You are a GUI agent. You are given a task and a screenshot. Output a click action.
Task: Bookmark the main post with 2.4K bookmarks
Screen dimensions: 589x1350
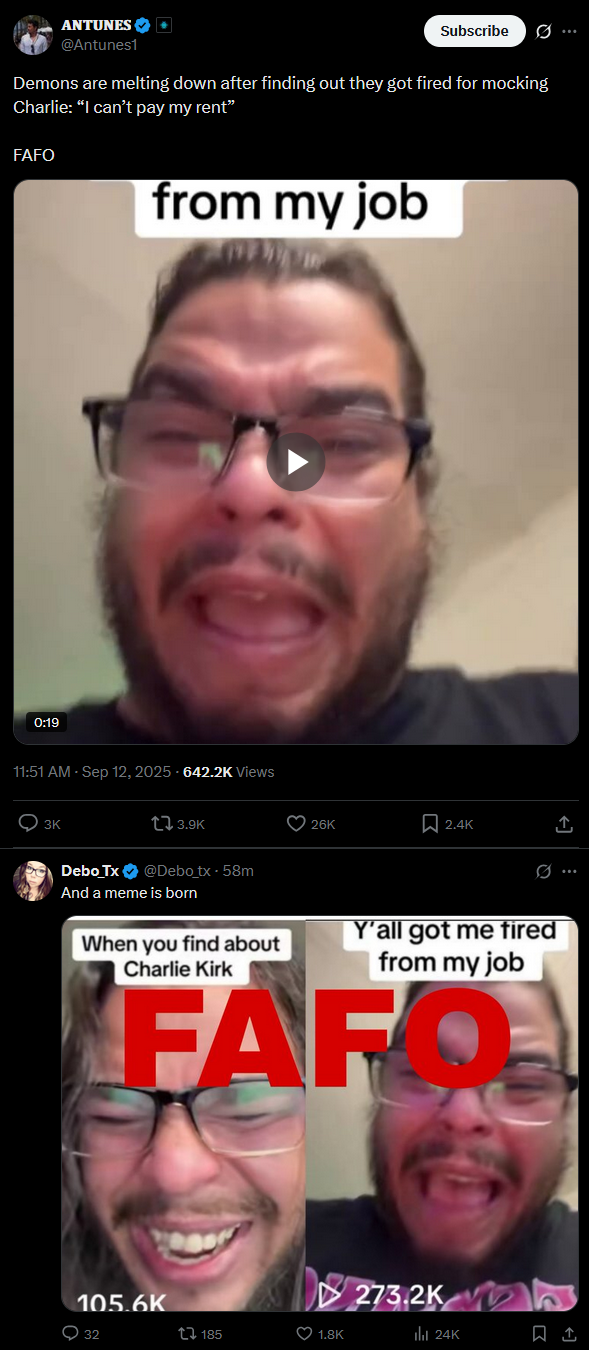click(447, 824)
